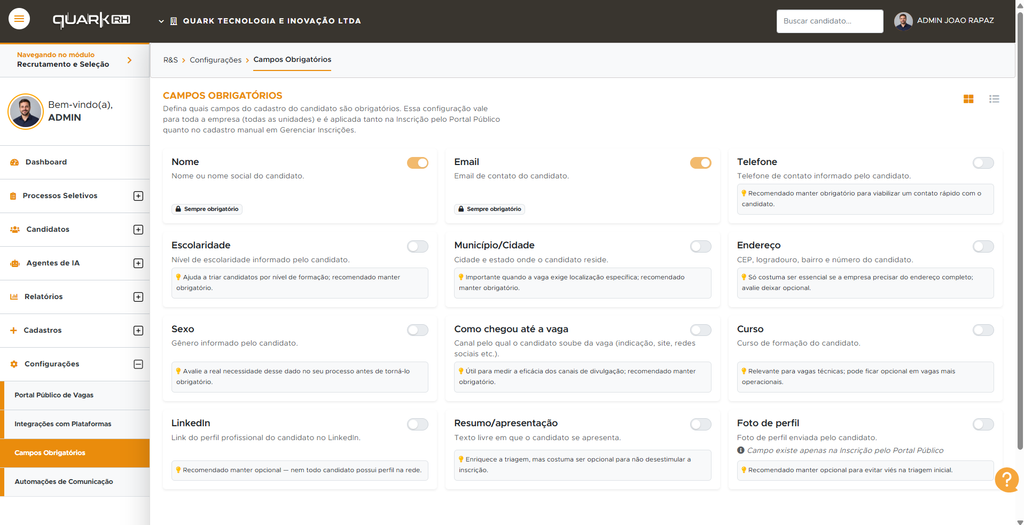Screen dimensions: 1024x525
Task: Enable the Como chegou até a vaga toggle
Action: [x=701, y=330]
